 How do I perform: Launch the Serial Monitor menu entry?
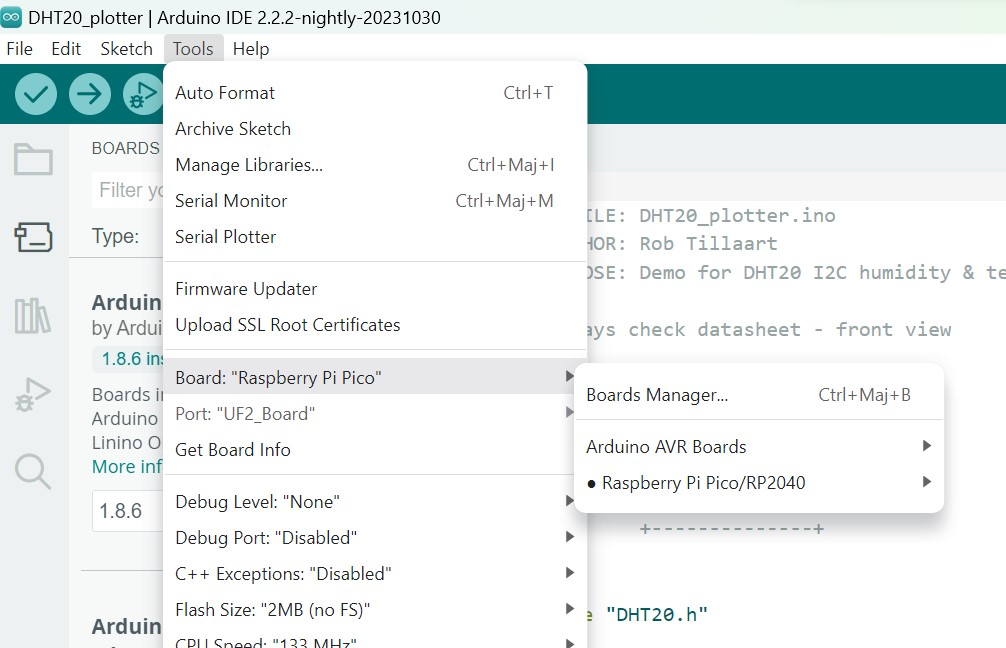[375, 201]
